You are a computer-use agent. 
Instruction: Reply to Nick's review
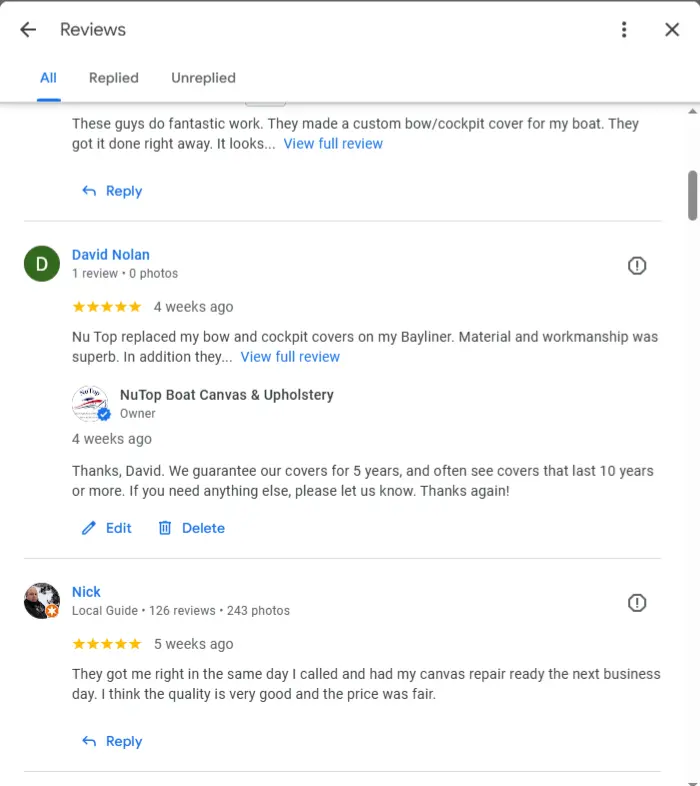[x=112, y=741]
